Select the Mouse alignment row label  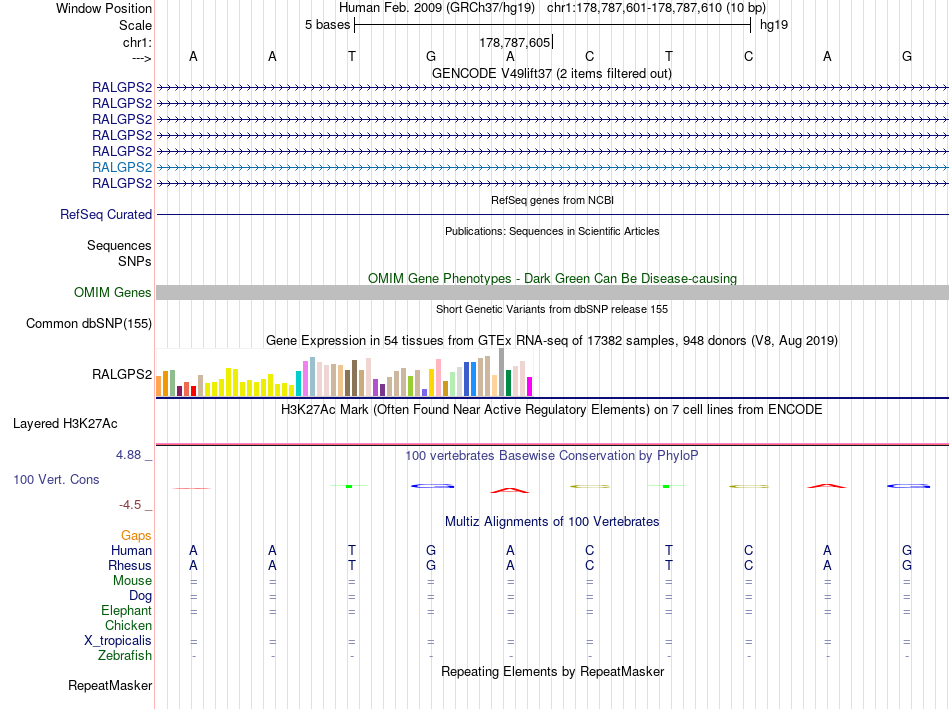coord(132,581)
